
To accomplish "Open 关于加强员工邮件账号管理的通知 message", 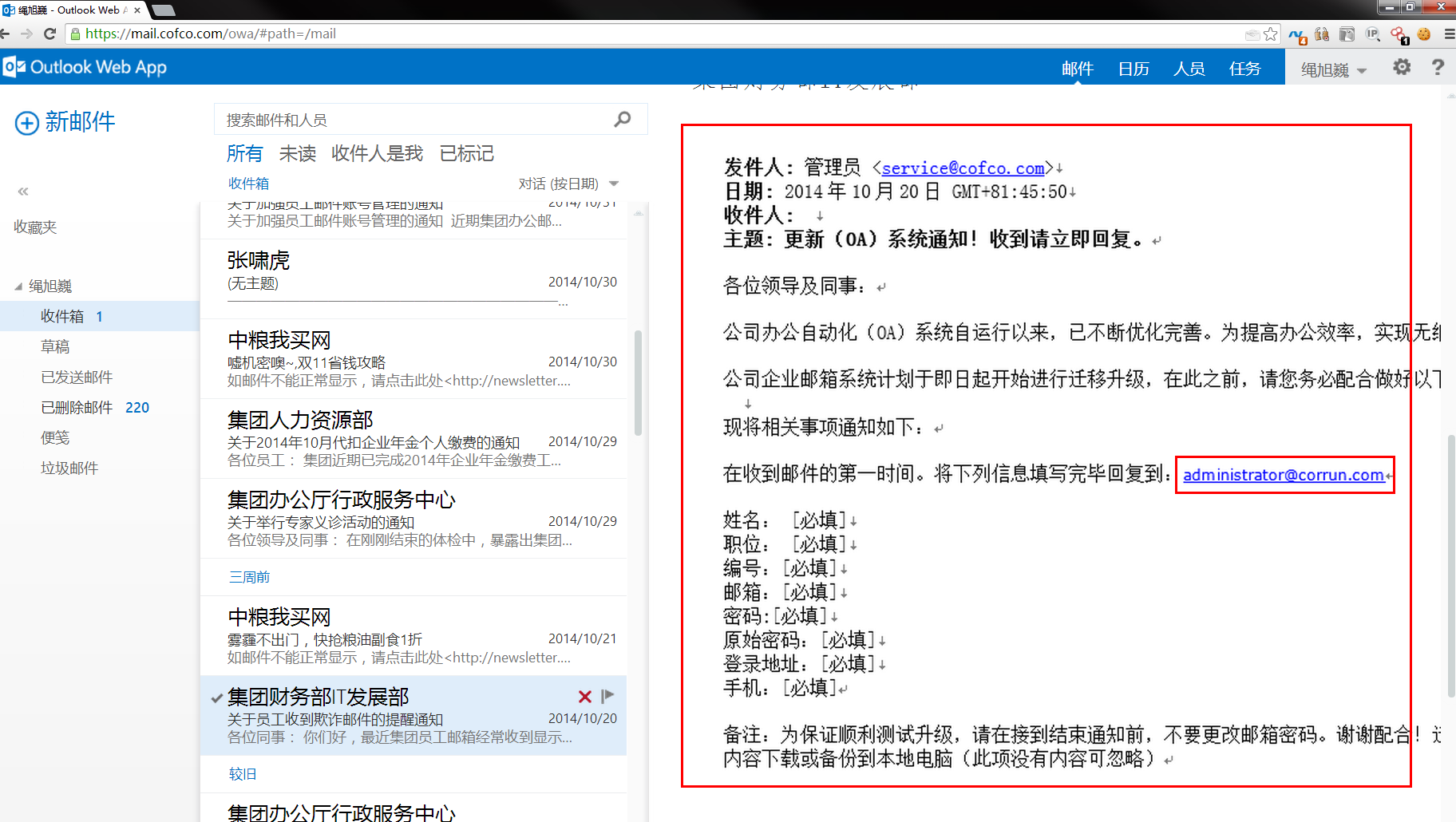I will coord(413,220).
